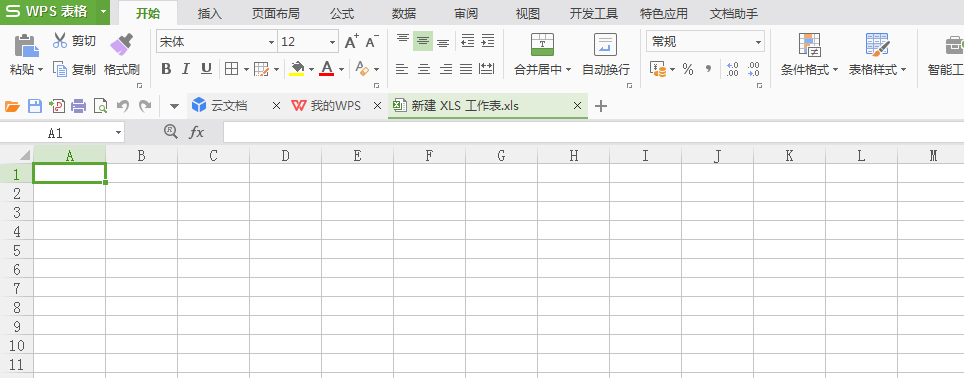The image size is (964, 378).
Task: Open the 云文档 document tab
Action: point(228,106)
